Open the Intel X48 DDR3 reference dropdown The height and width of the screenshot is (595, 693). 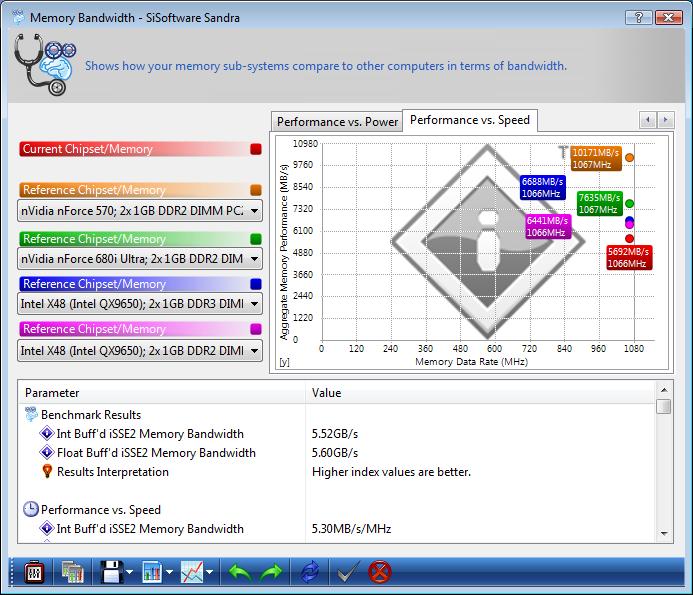[x=140, y=304]
